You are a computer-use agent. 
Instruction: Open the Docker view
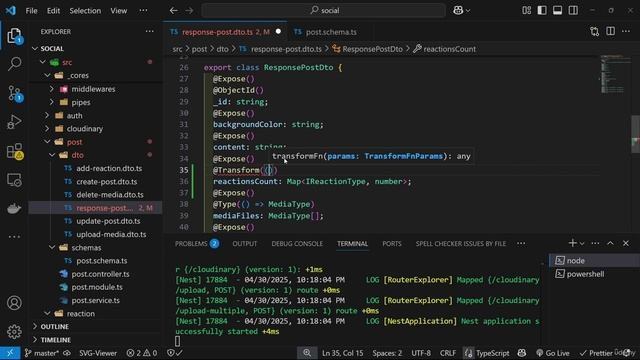coord(14,208)
